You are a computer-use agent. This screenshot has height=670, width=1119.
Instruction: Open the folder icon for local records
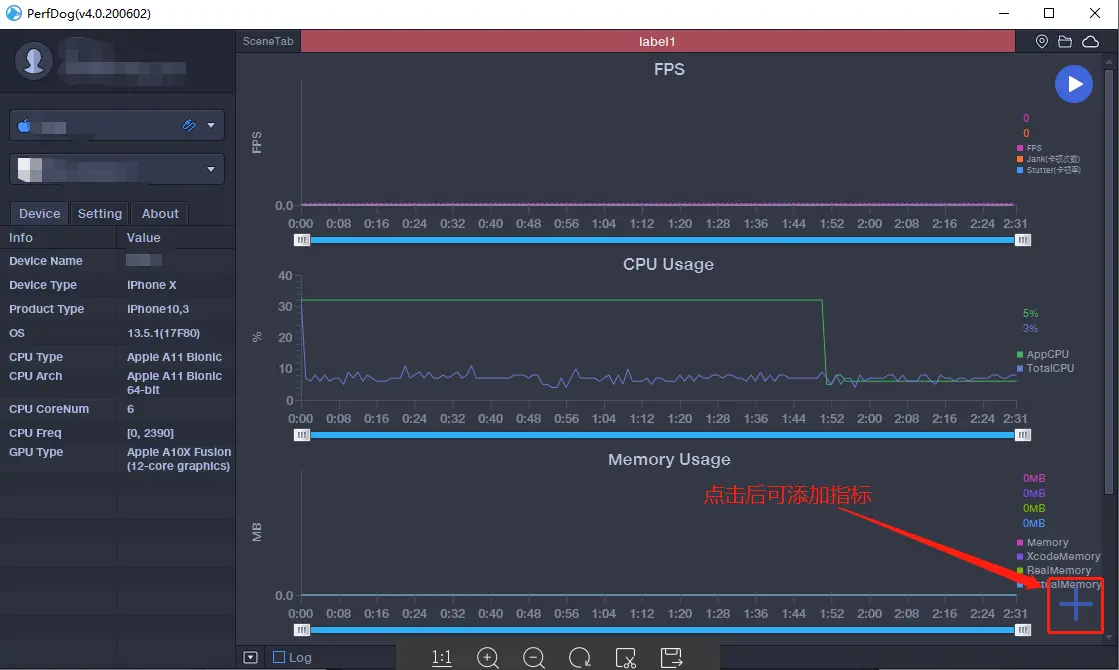(x=1065, y=41)
